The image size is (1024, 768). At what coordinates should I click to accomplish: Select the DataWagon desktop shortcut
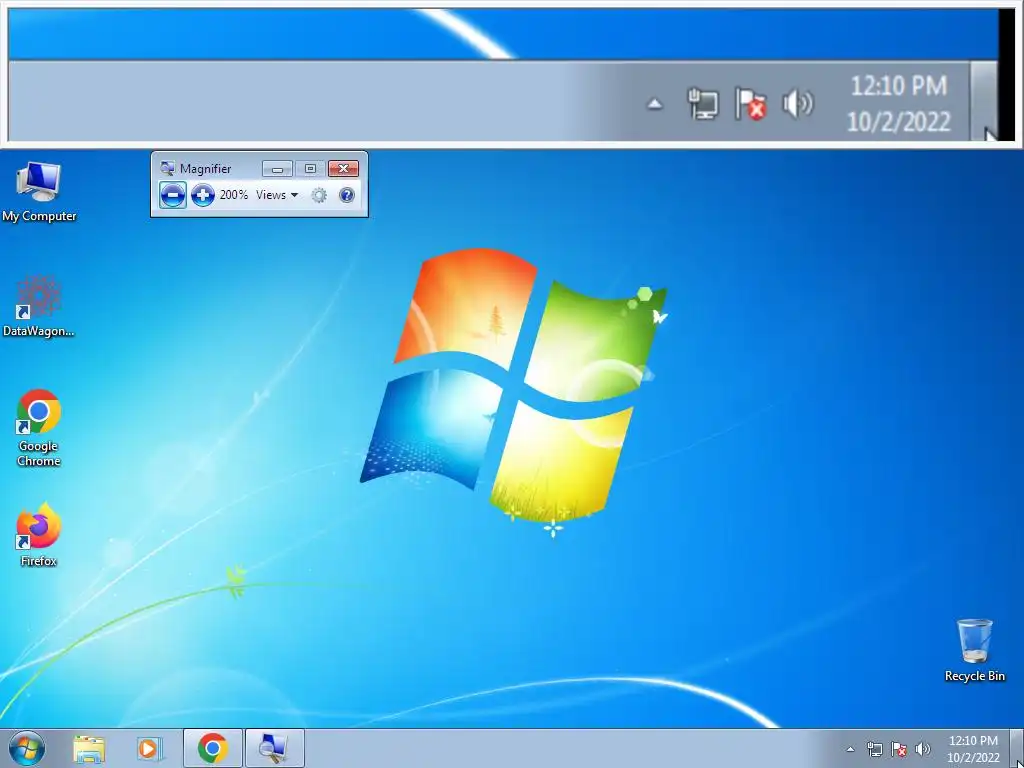point(39,307)
